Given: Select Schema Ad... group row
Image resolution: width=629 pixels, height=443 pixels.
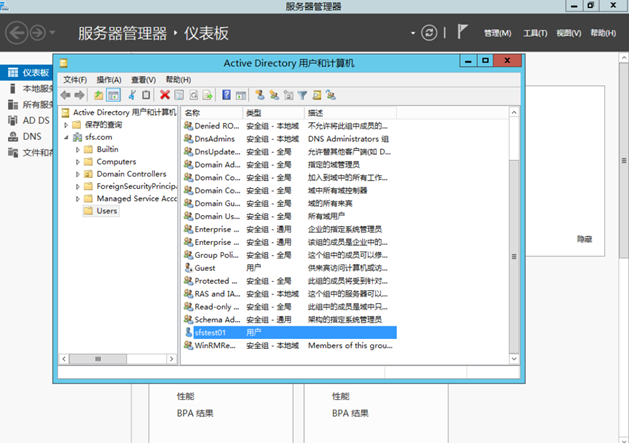Looking at the screenshot, I should pos(290,320).
